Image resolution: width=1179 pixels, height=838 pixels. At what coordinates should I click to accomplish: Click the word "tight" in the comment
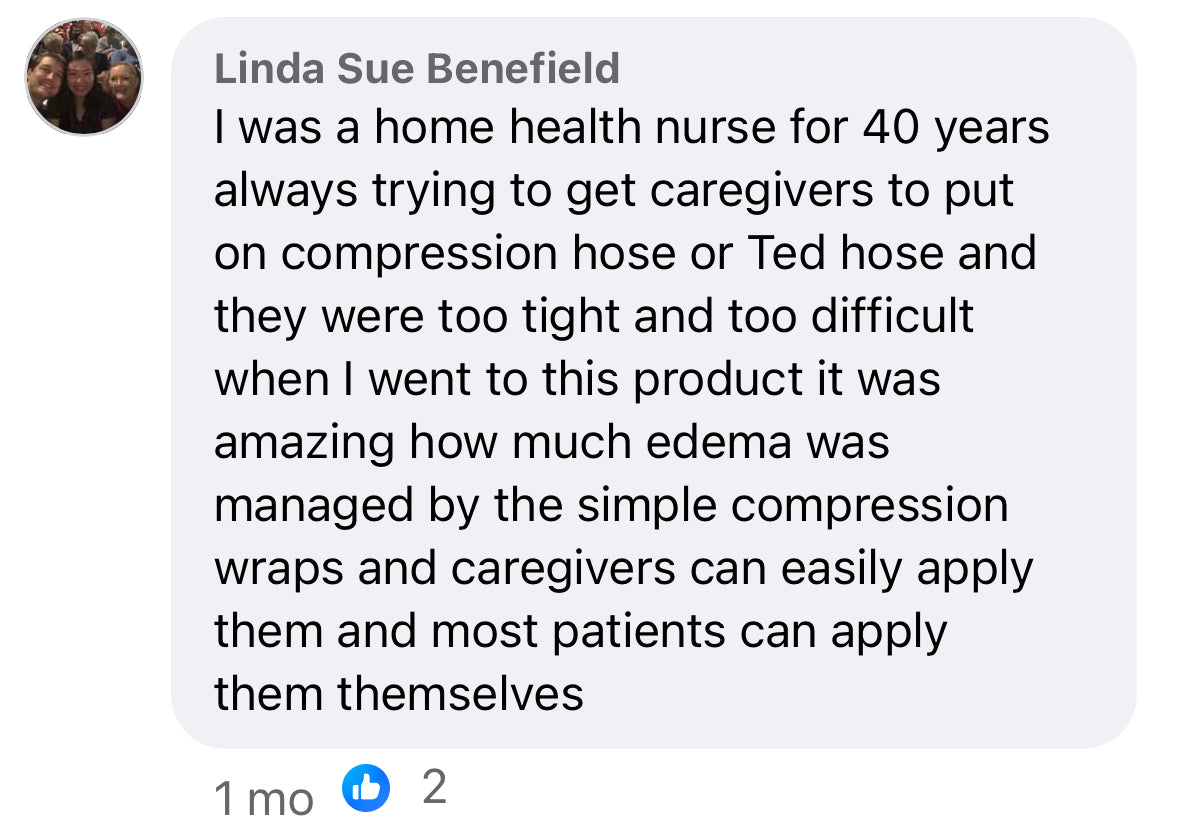564,316
